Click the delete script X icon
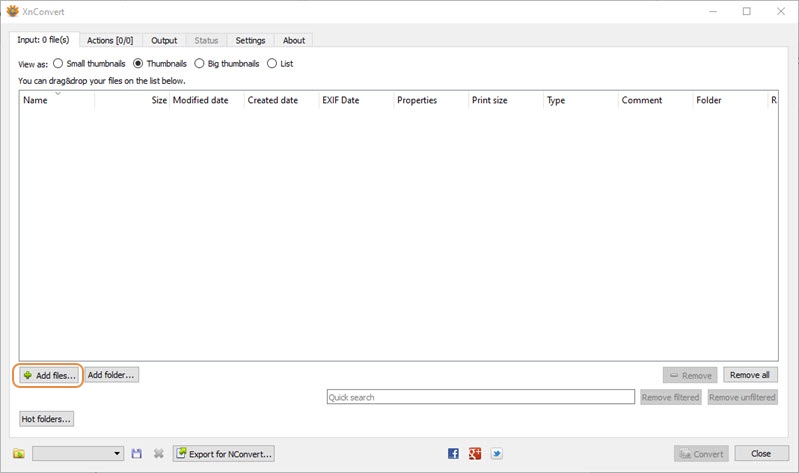799x473 pixels. point(158,454)
